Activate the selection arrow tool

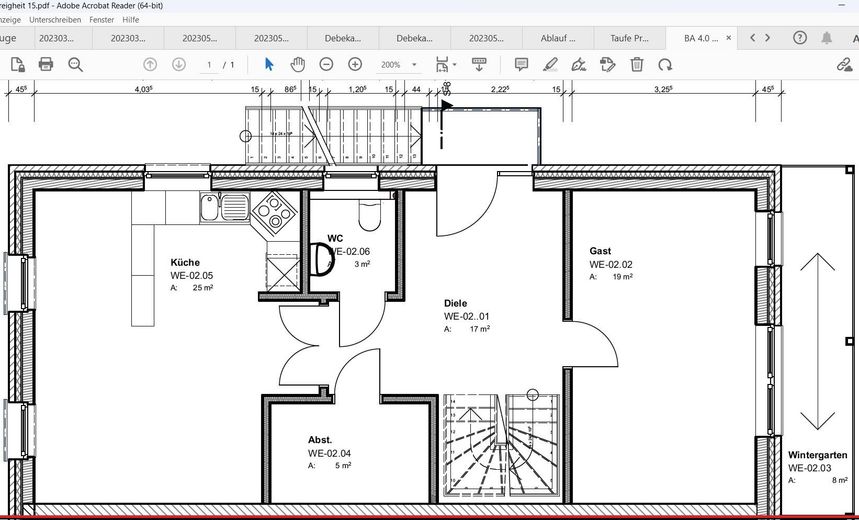[x=268, y=64]
